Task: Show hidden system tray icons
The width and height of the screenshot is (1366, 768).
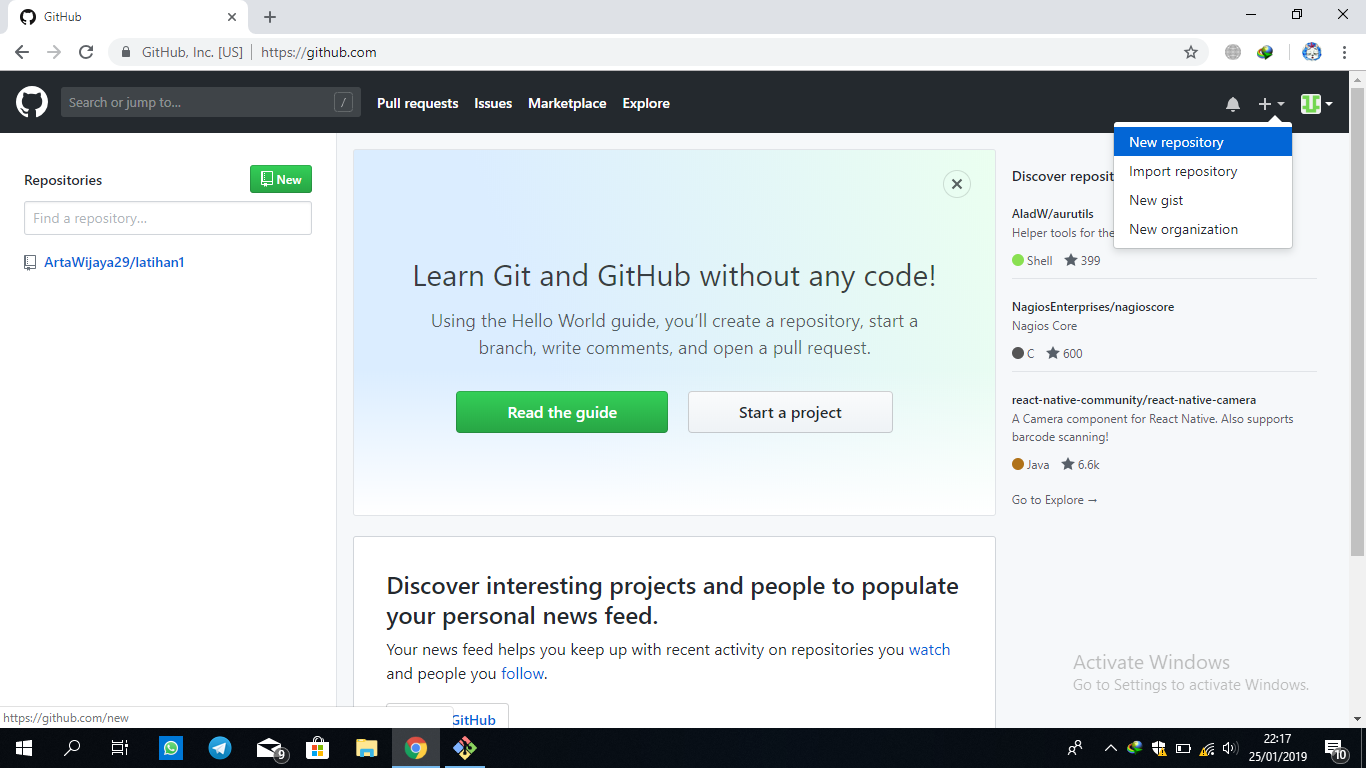Action: (1110, 748)
